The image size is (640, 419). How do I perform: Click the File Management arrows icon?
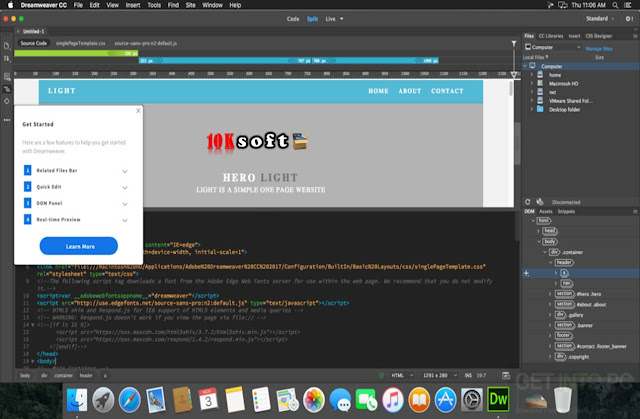click(7, 59)
